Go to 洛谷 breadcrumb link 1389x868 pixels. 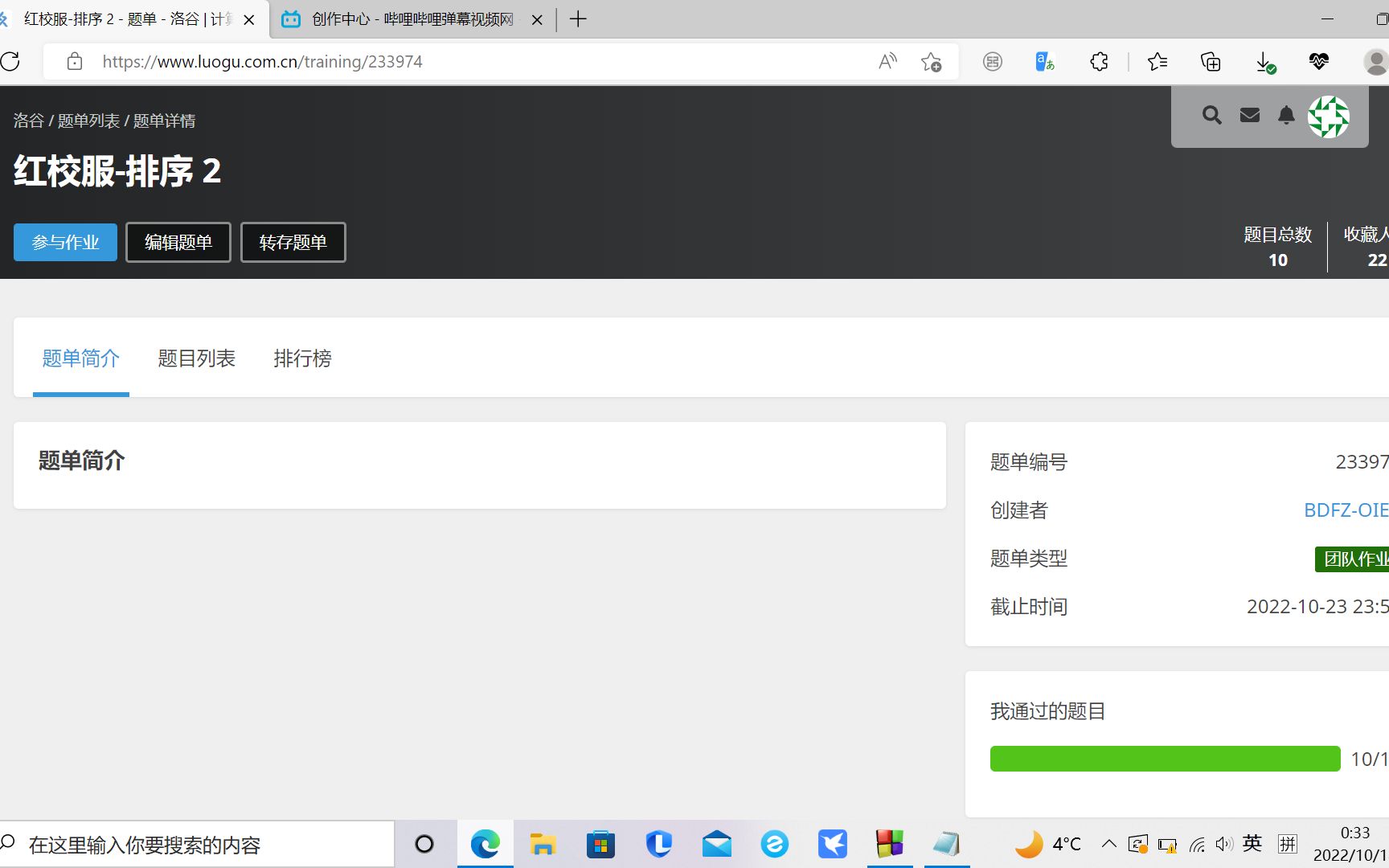pyautogui.click(x=28, y=121)
